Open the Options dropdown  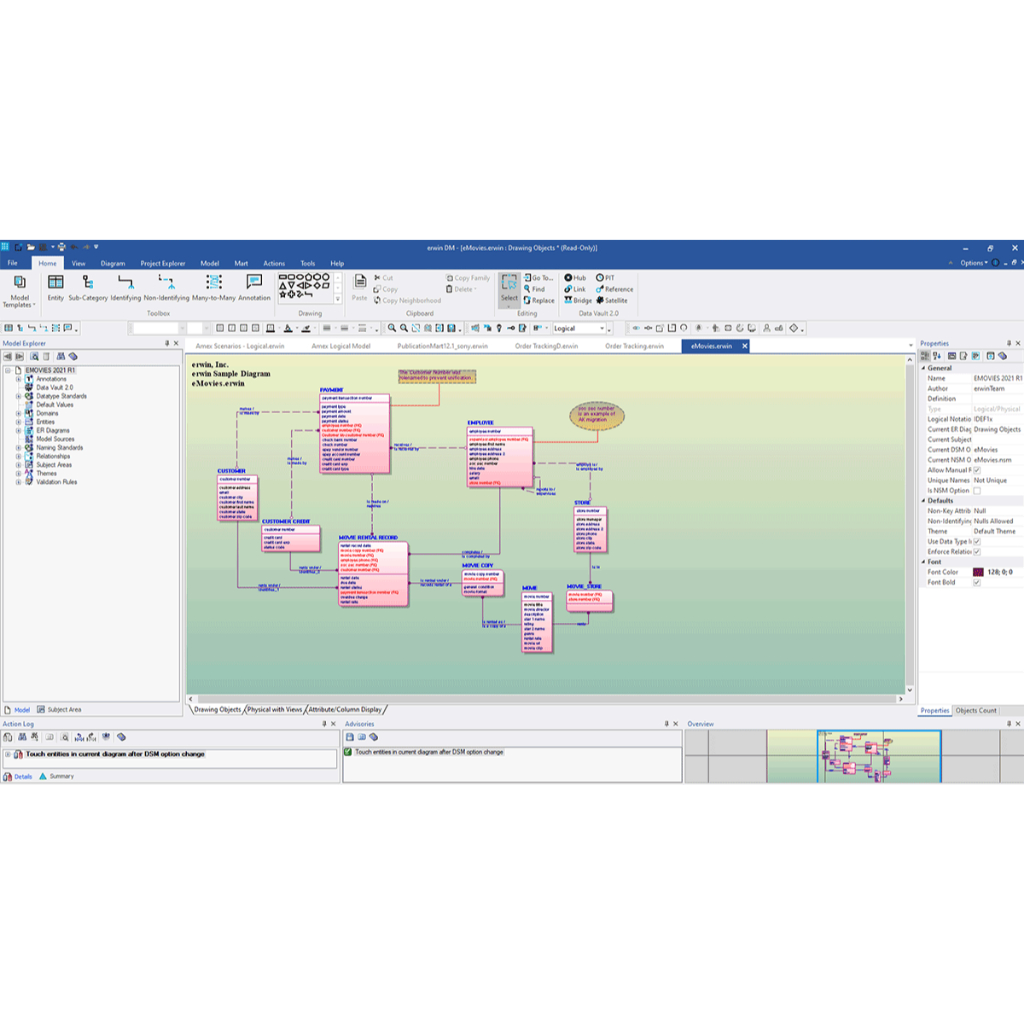point(974,263)
